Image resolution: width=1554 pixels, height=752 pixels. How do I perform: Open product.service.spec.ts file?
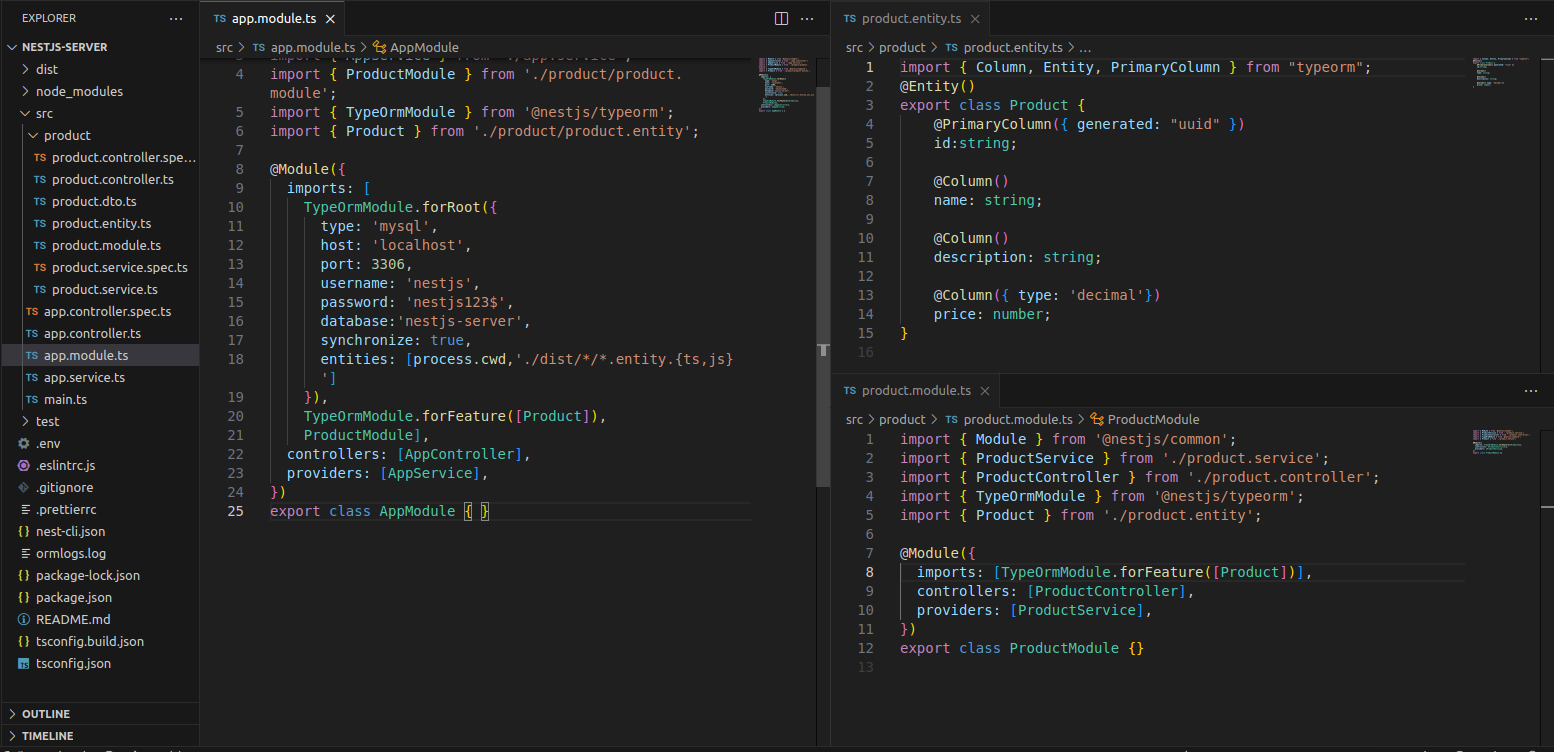pos(100,267)
